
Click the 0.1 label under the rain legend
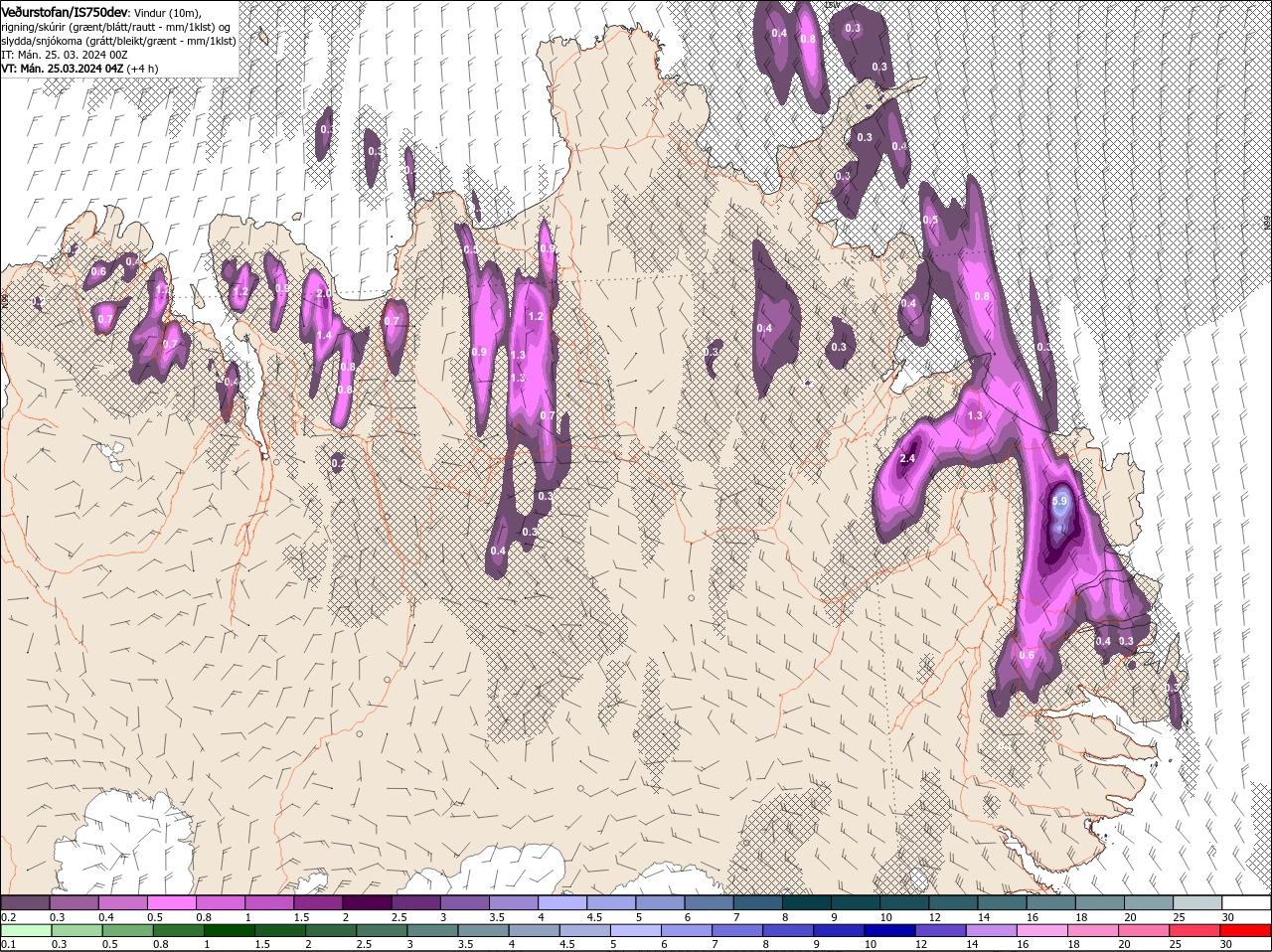click(8, 944)
